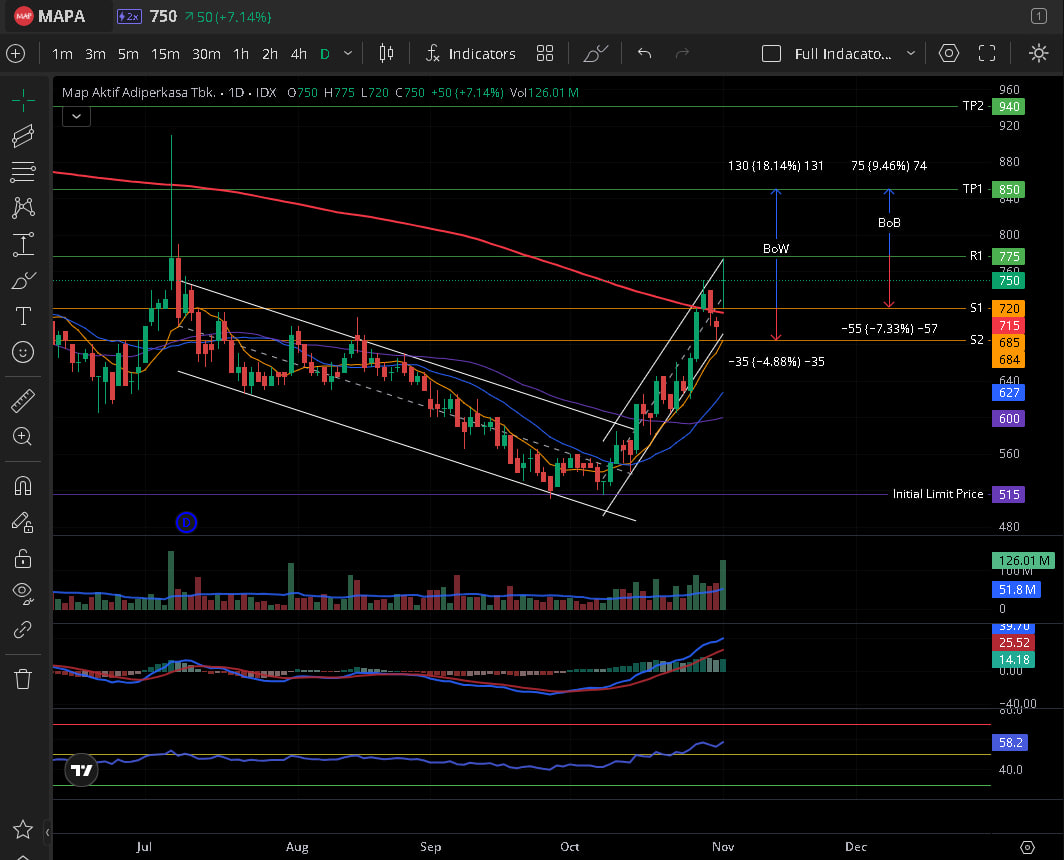Switch theme using the sun icon
This screenshot has height=860, width=1064.
[x=1038, y=54]
